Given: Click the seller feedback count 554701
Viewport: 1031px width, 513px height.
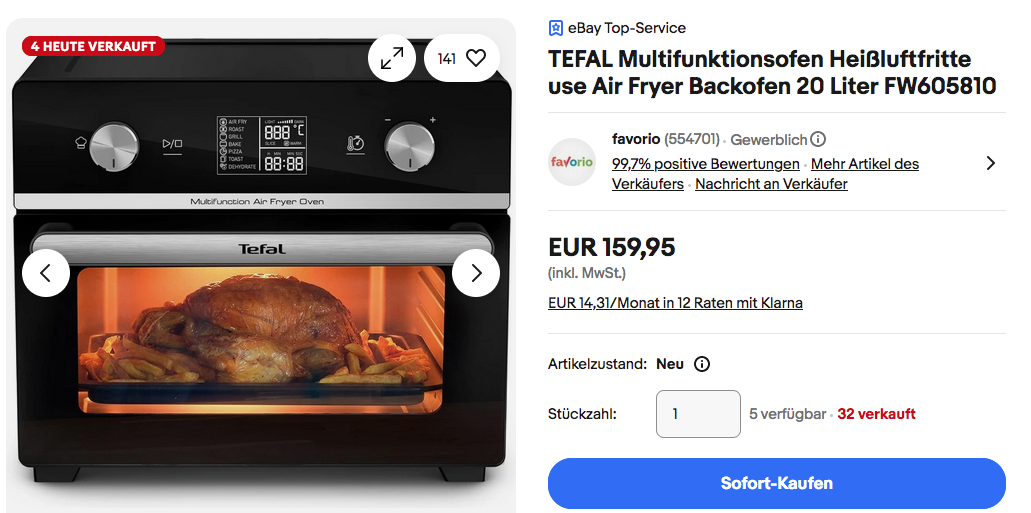Looking at the screenshot, I should tap(692, 139).
